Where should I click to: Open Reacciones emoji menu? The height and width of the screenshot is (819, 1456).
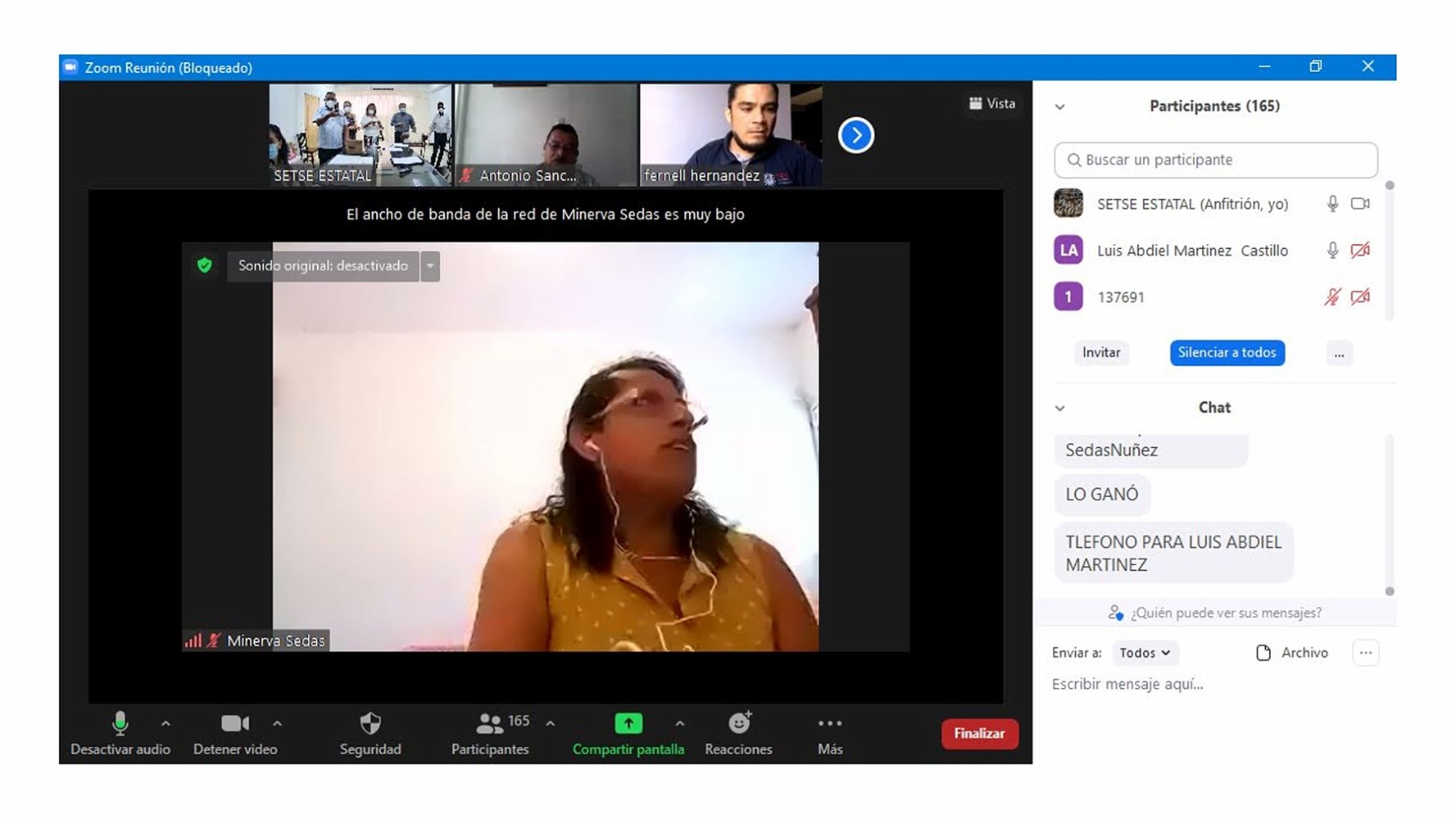[739, 733]
